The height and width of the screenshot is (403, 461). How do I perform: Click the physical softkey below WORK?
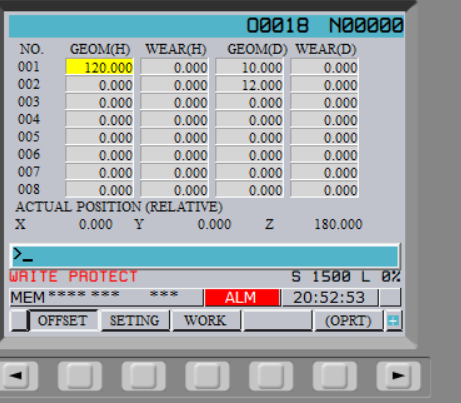point(207,376)
